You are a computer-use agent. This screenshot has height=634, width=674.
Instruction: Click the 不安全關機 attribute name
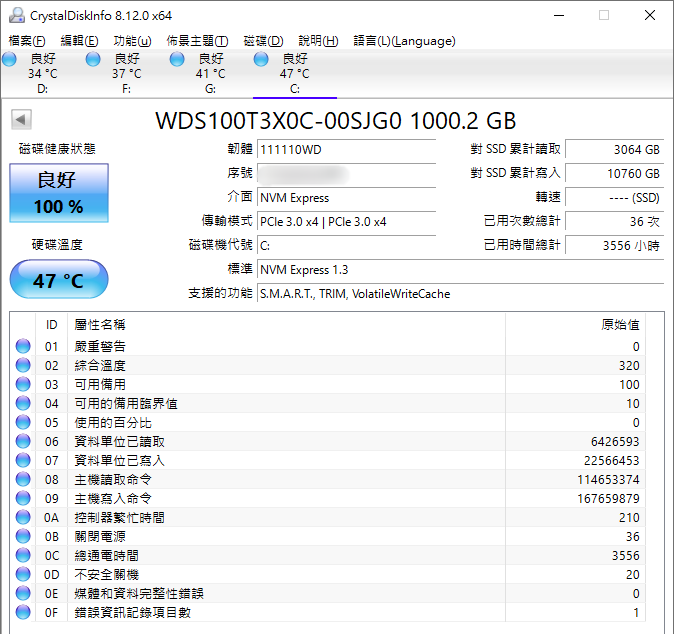coord(106,575)
